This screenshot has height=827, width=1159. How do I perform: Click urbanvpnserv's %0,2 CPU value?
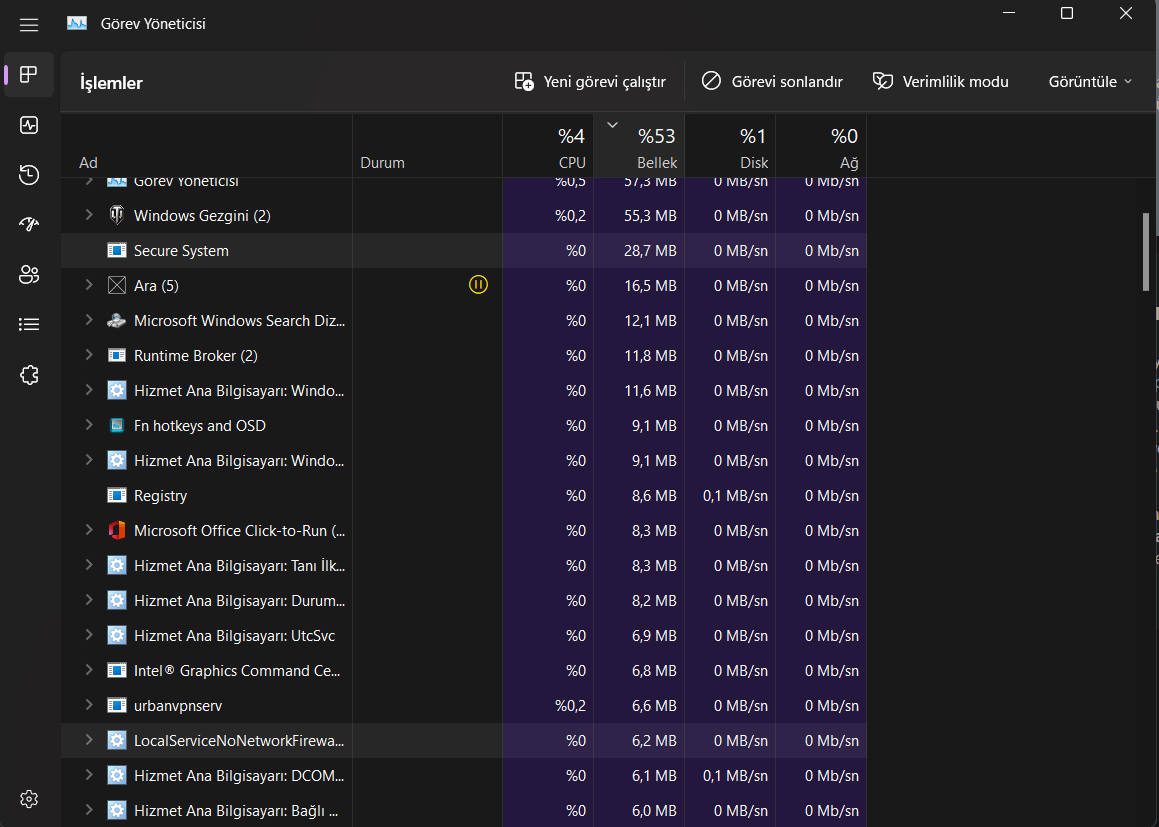(571, 706)
